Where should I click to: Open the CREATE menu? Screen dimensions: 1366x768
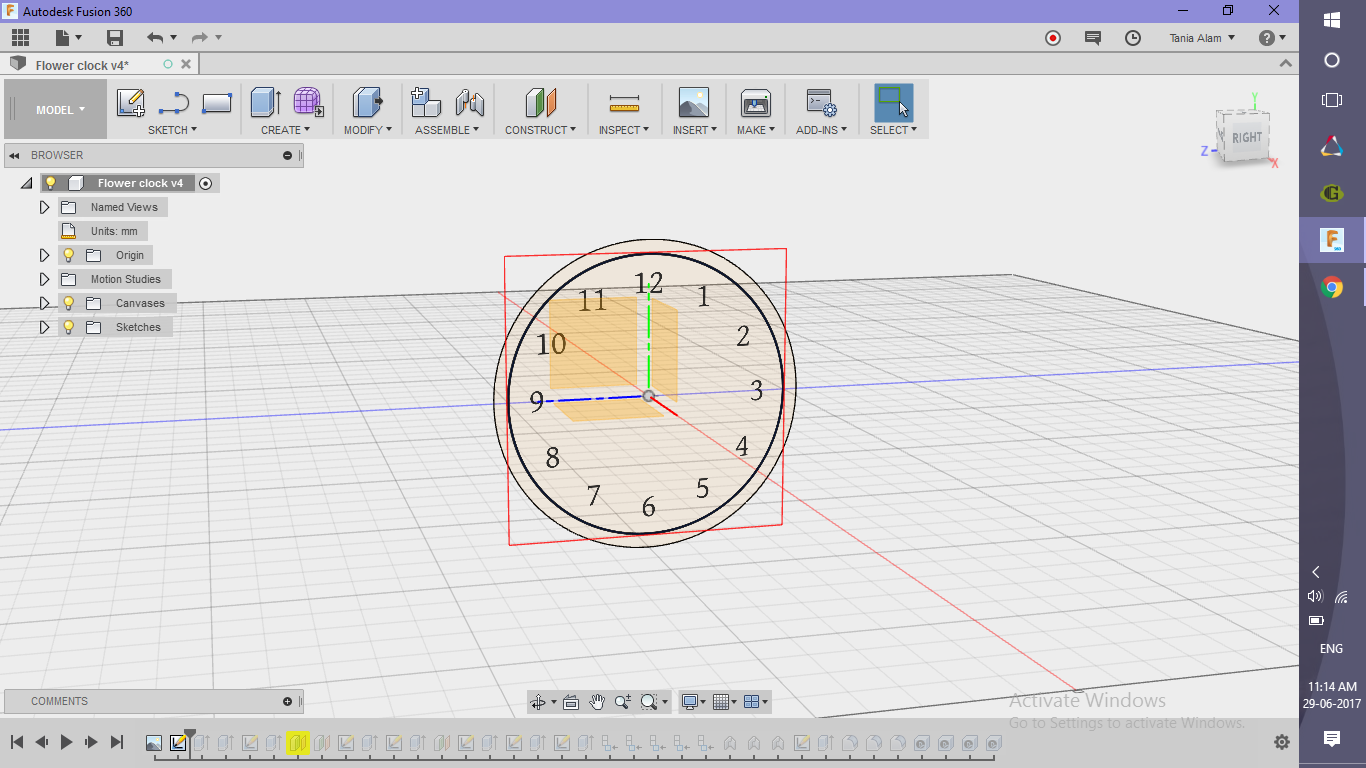(x=285, y=130)
